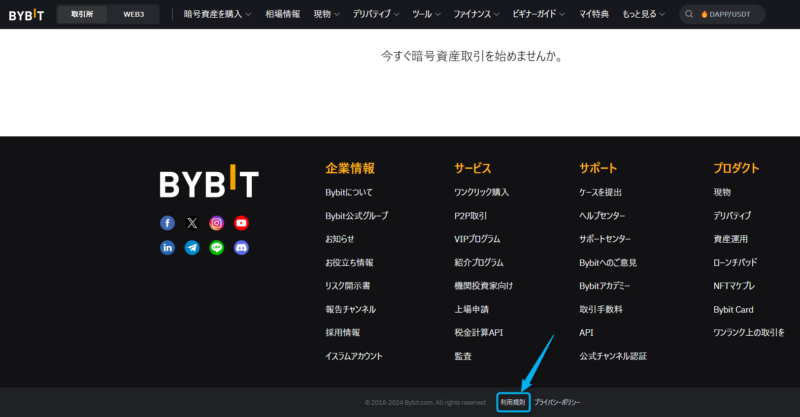Open Bybit Card footer link
Viewport: 800px width, 417px height.
733,310
